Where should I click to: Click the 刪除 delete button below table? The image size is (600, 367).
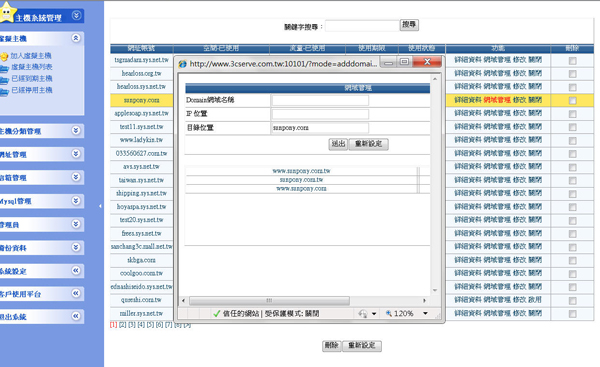coord(331,346)
